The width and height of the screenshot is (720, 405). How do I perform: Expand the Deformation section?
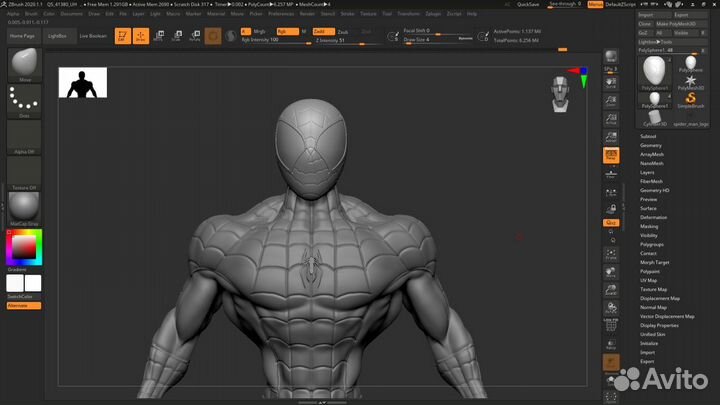653,217
